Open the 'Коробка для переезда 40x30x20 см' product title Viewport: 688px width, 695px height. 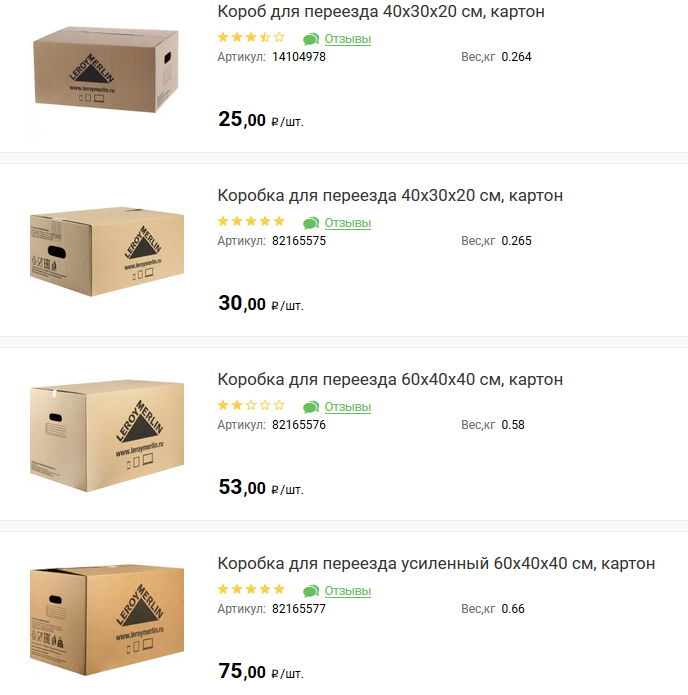click(x=390, y=195)
